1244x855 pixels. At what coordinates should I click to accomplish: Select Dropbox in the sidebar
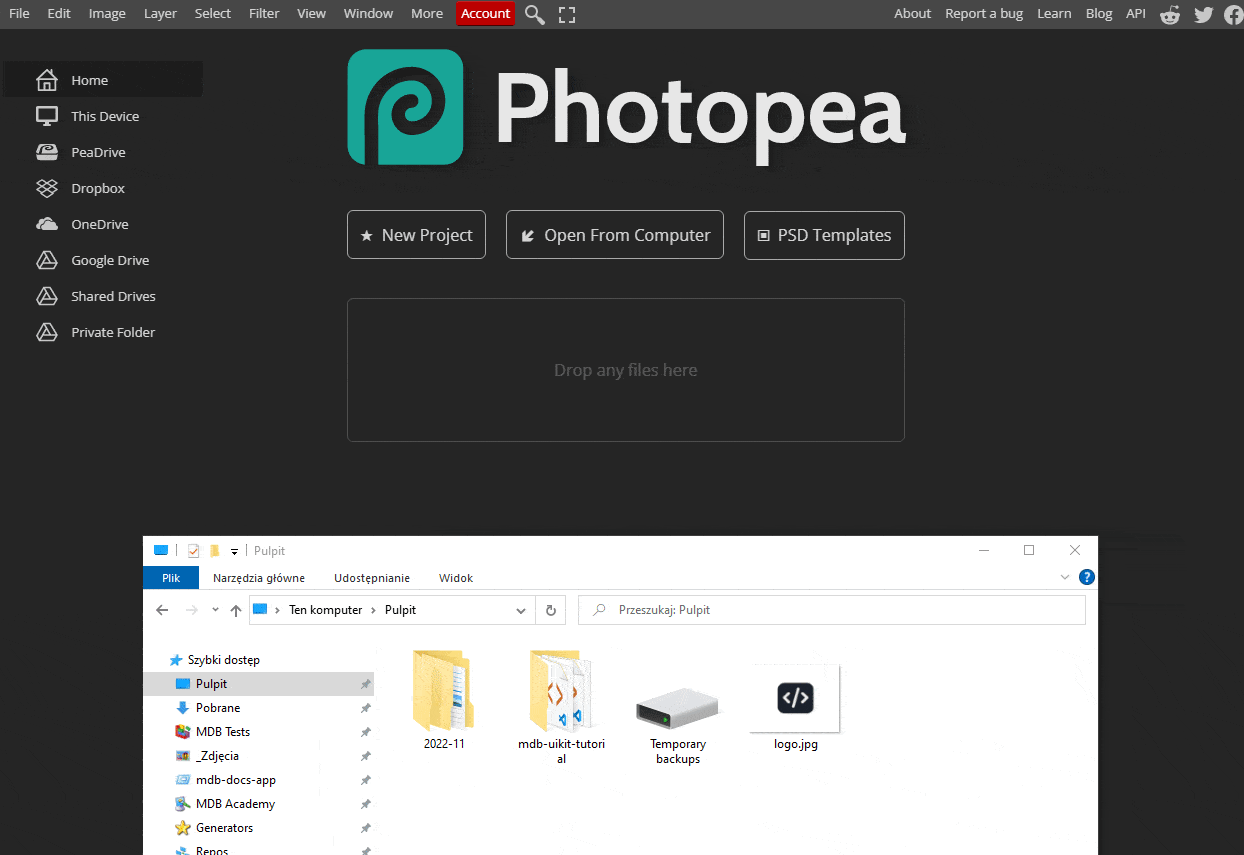click(x=97, y=188)
